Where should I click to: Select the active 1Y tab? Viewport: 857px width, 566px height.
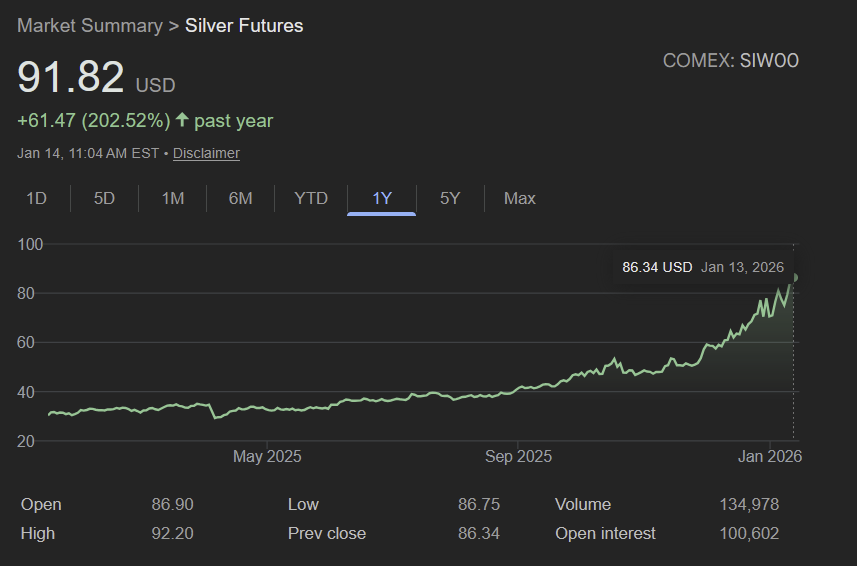(382, 198)
